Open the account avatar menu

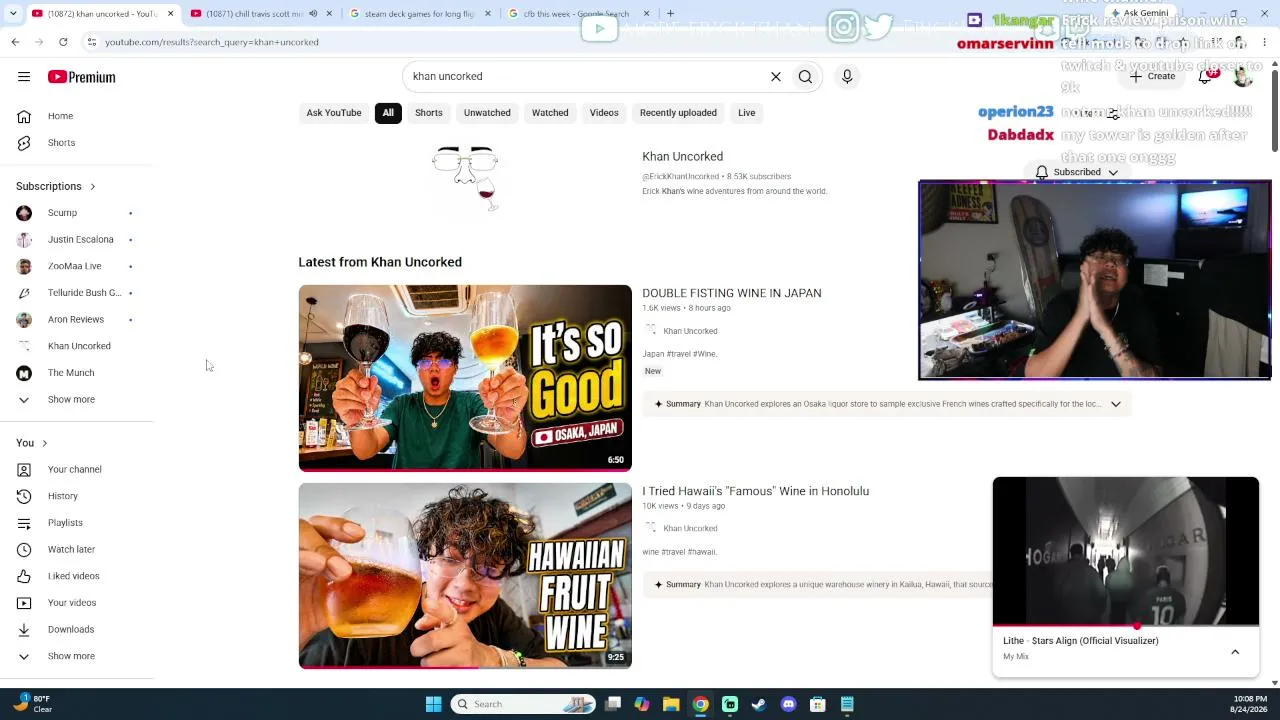tap(1243, 76)
